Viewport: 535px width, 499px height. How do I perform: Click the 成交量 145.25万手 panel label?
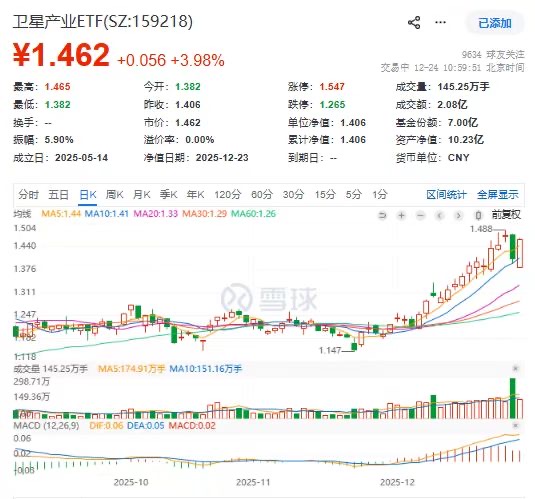point(50,369)
